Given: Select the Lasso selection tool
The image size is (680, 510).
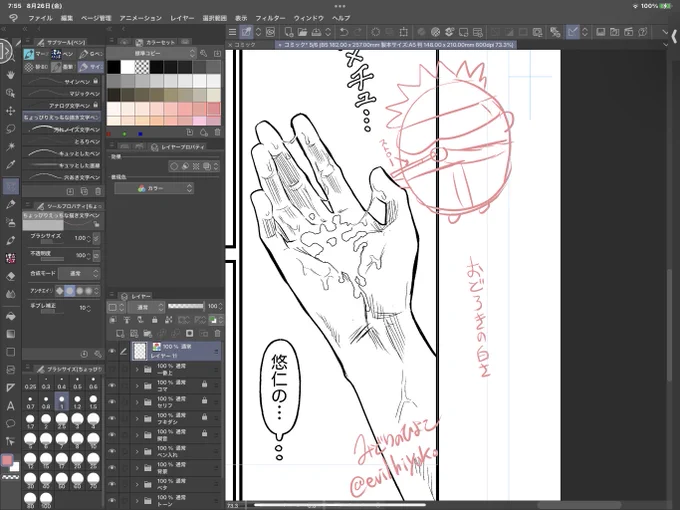Looking at the screenshot, I should pyautogui.click(x=11, y=129).
